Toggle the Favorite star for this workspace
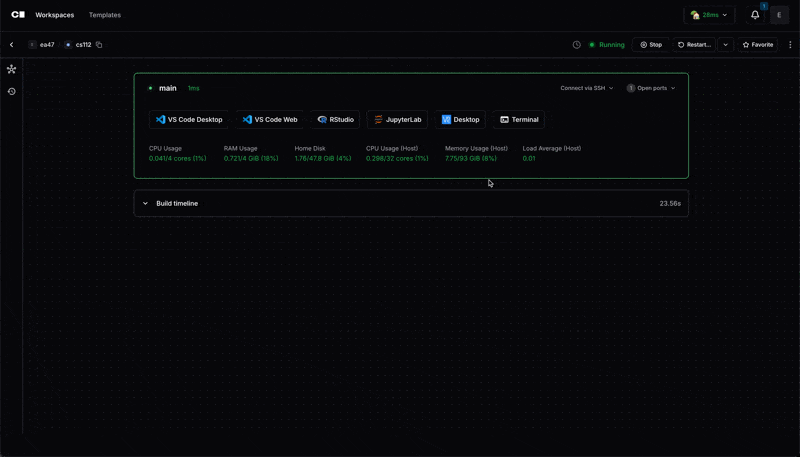 [758, 45]
